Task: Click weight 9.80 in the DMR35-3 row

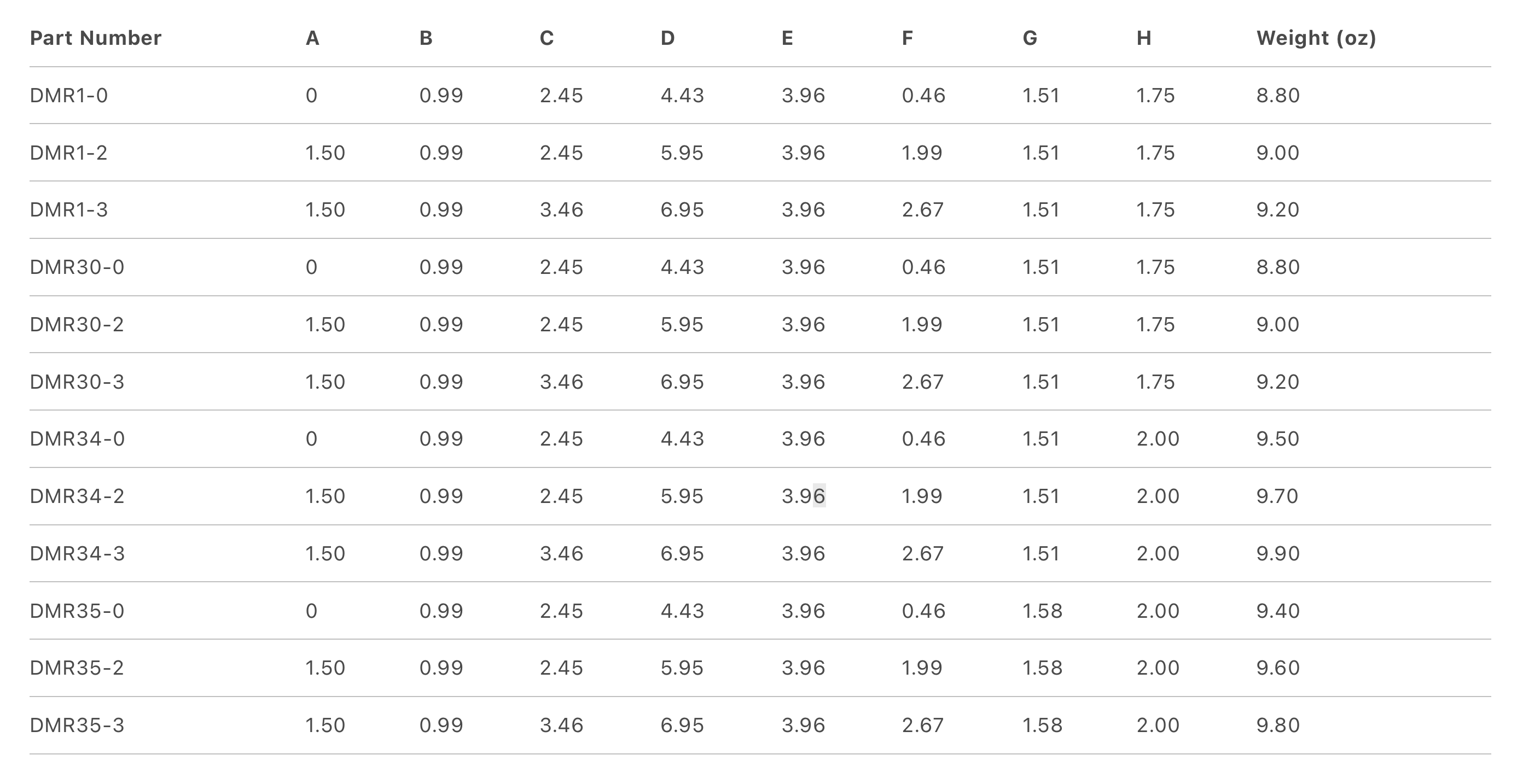Action: pyautogui.click(x=1277, y=725)
